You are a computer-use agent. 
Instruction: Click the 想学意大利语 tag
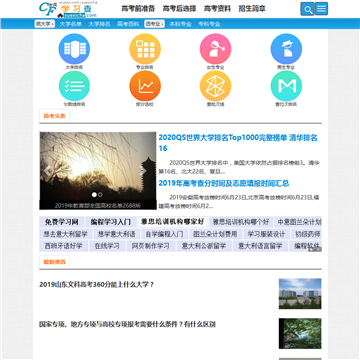[x=117, y=234]
